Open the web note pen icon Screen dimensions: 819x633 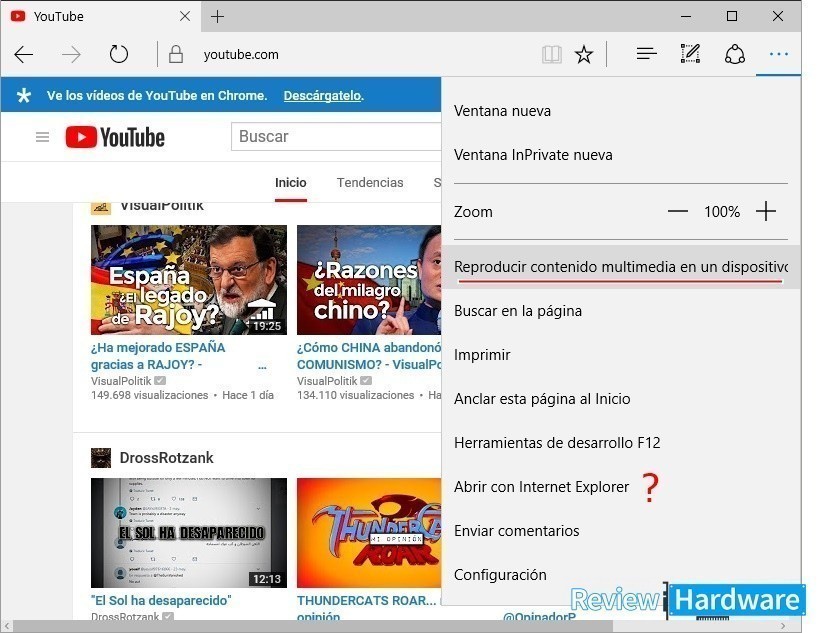click(690, 54)
